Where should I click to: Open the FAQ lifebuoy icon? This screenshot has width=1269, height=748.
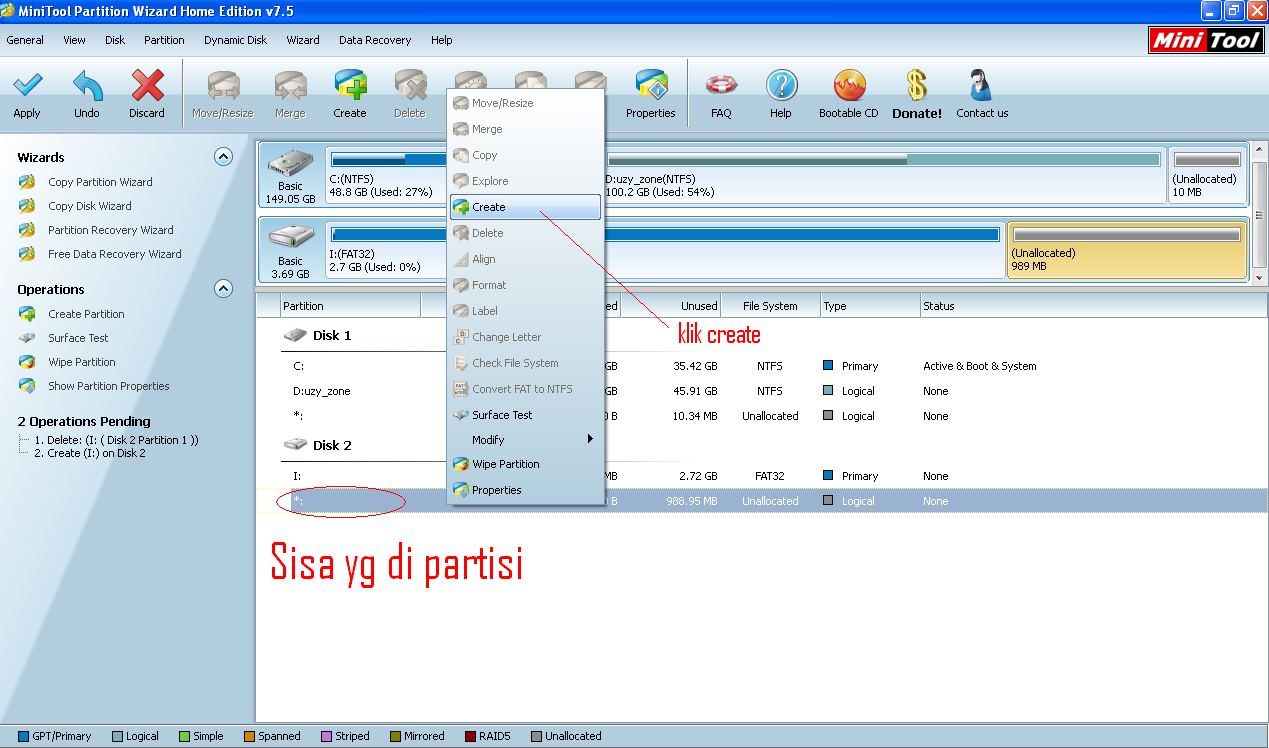721,86
